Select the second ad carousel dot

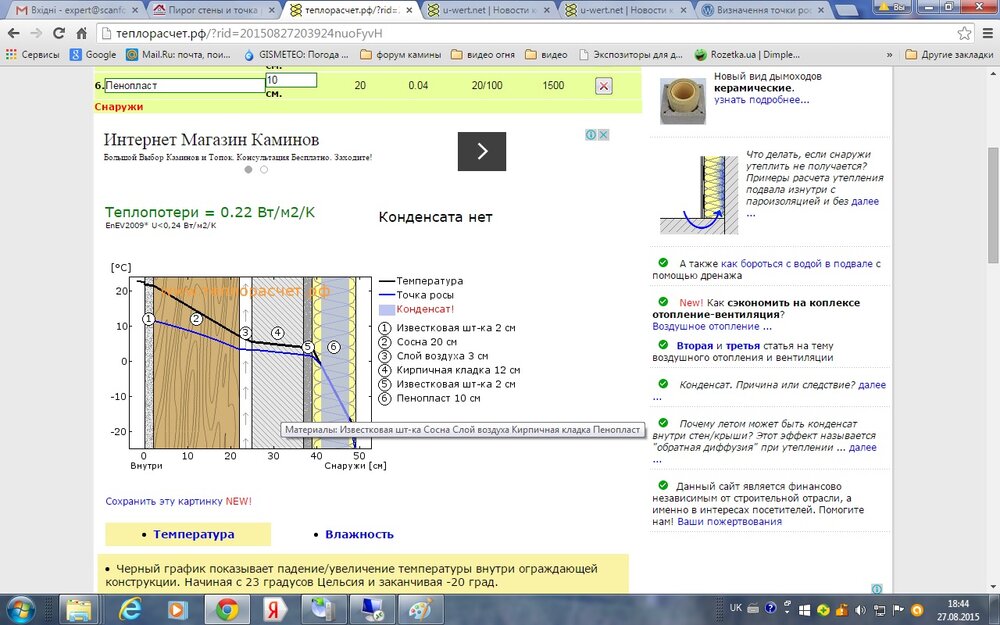264,170
